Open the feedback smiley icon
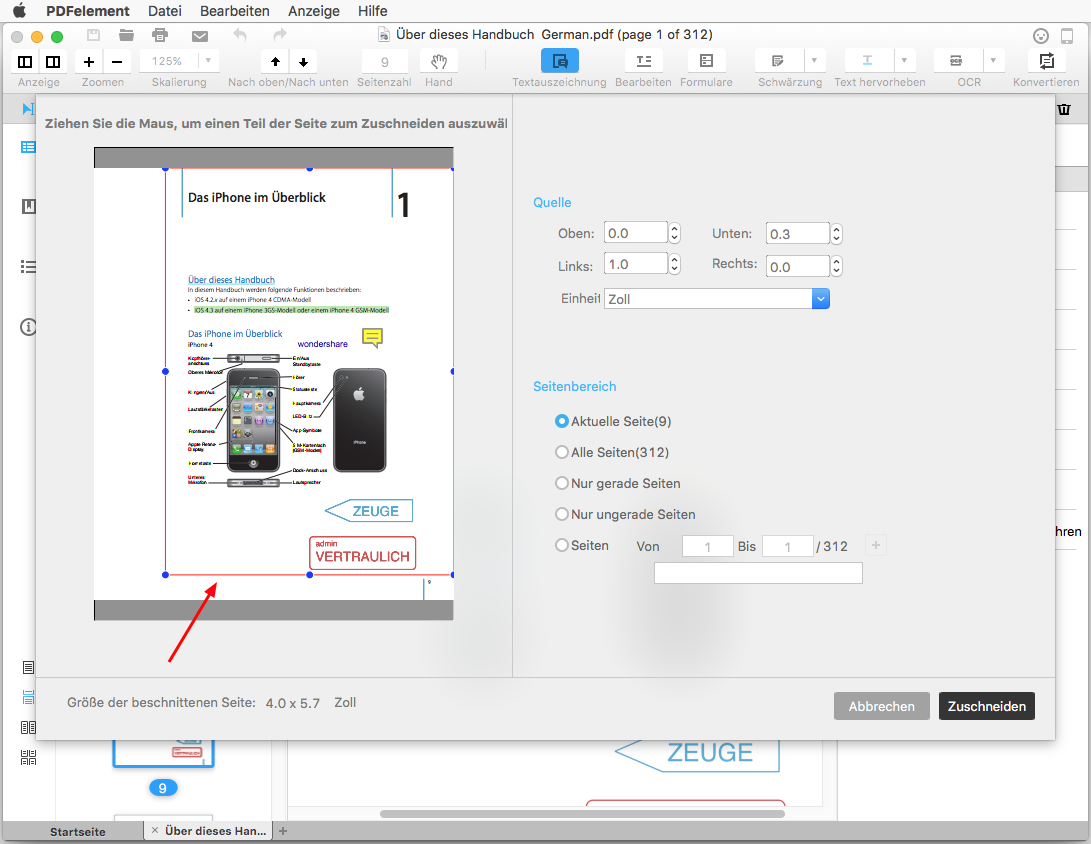Screen dimensions: 1091x844 pyautogui.click(x=1040, y=35)
